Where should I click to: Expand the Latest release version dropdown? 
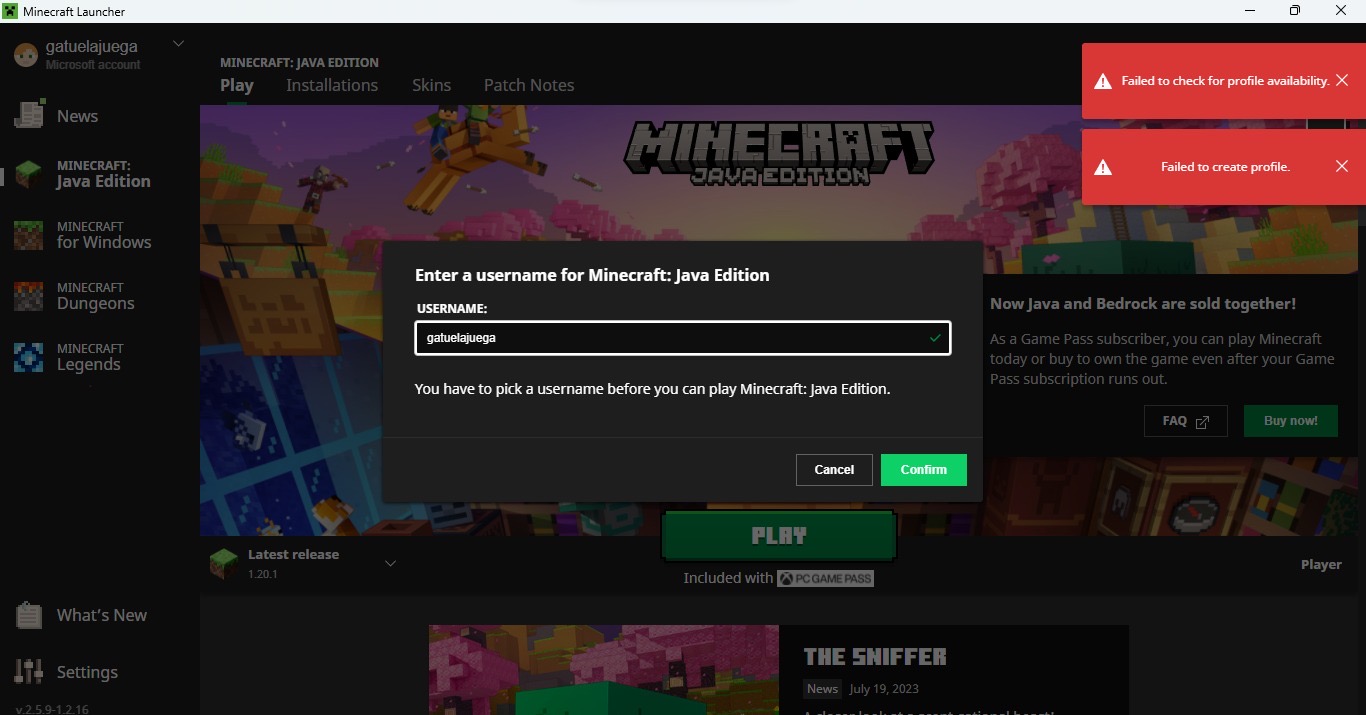391,563
